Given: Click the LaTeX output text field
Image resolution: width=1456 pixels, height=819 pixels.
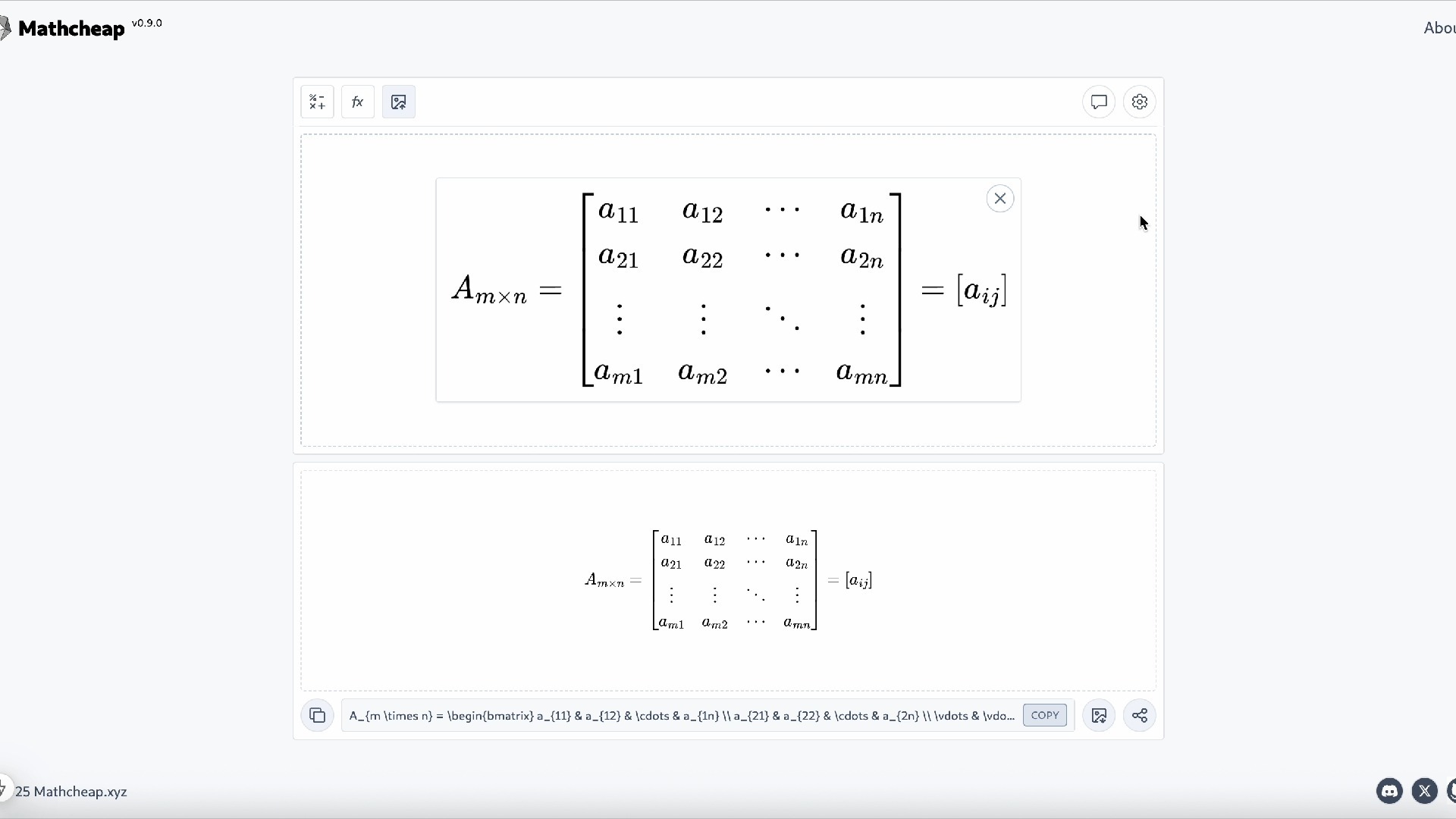Looking at the screenshot, I should pos(681,715).
